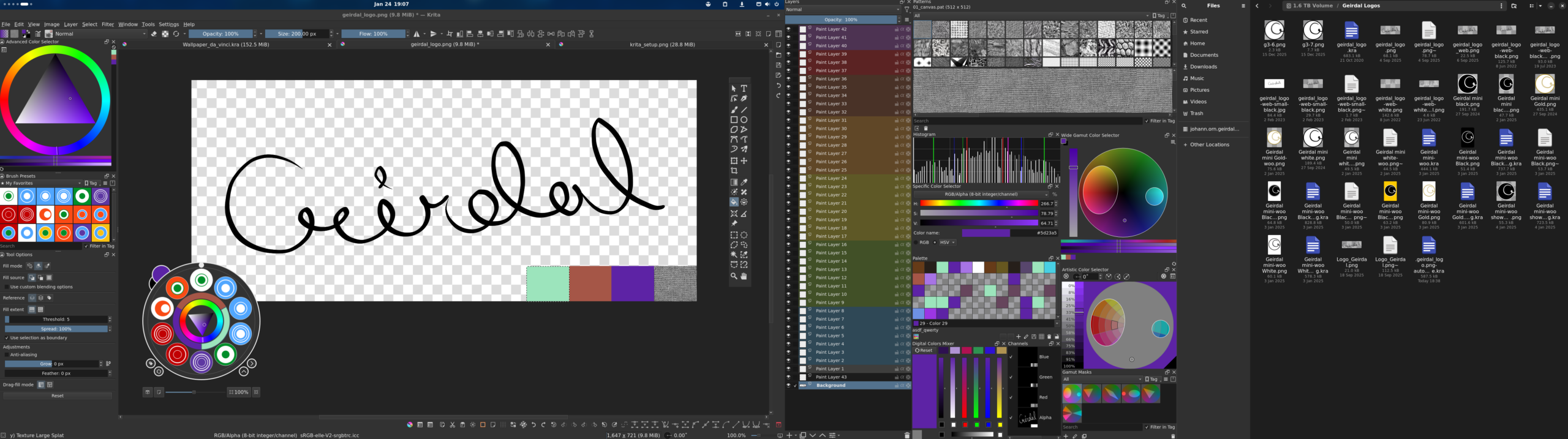Open the Filter menu

coord(108,24)
